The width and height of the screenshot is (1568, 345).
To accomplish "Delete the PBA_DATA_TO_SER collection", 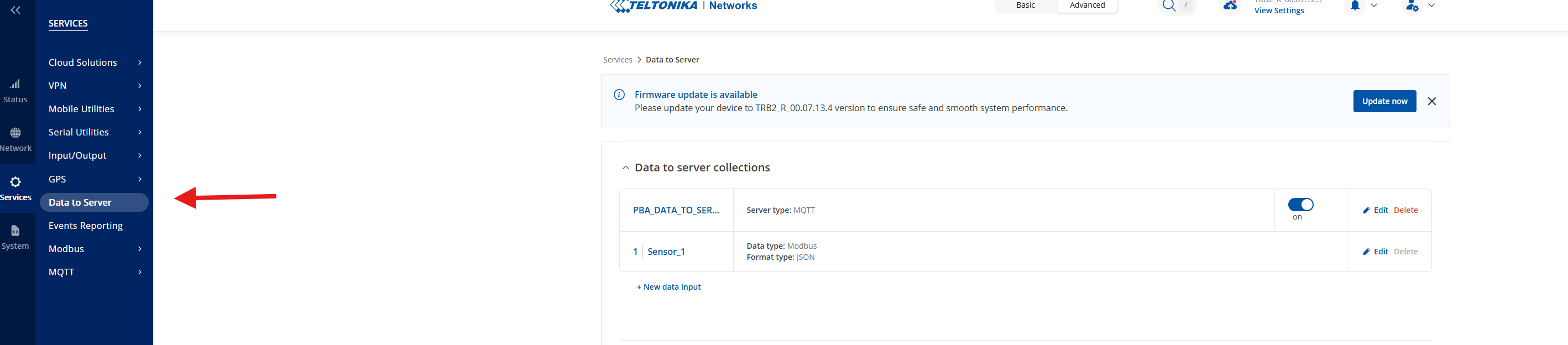I will (x=1405, y=210).
